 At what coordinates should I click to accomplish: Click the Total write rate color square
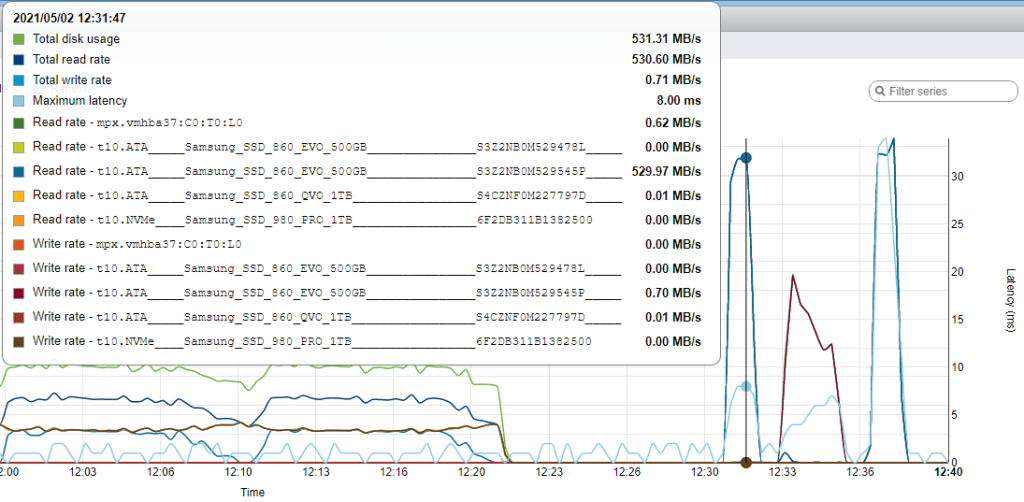click(19, 80)
